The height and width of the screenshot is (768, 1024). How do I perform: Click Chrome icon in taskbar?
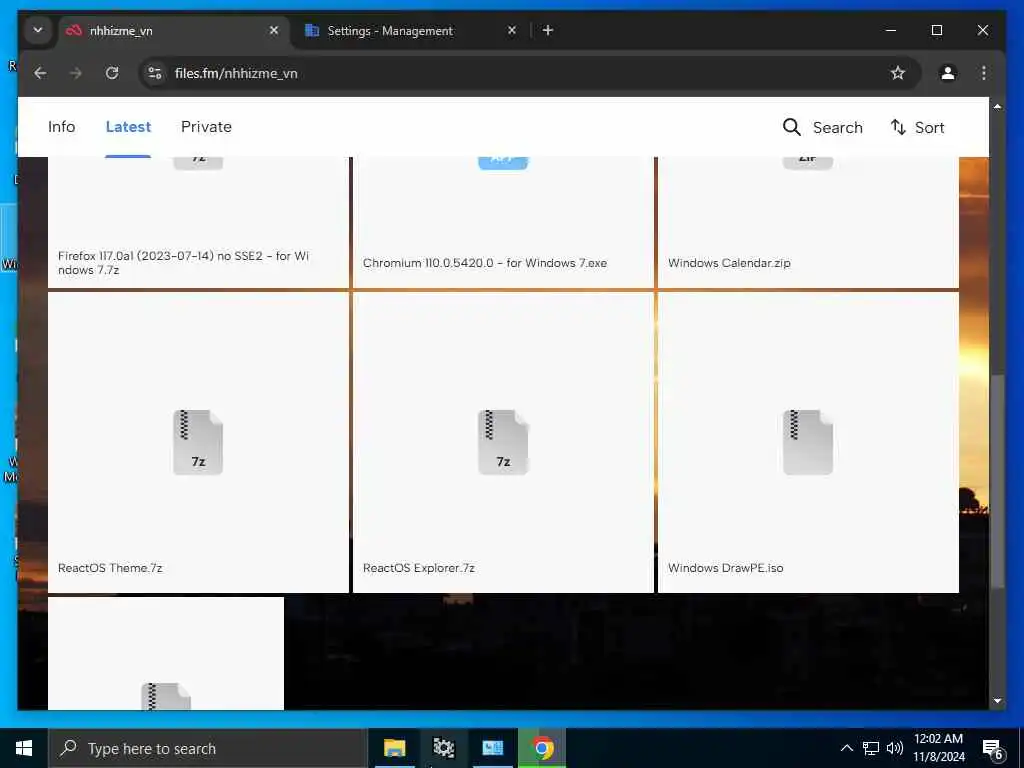(542, 748)
